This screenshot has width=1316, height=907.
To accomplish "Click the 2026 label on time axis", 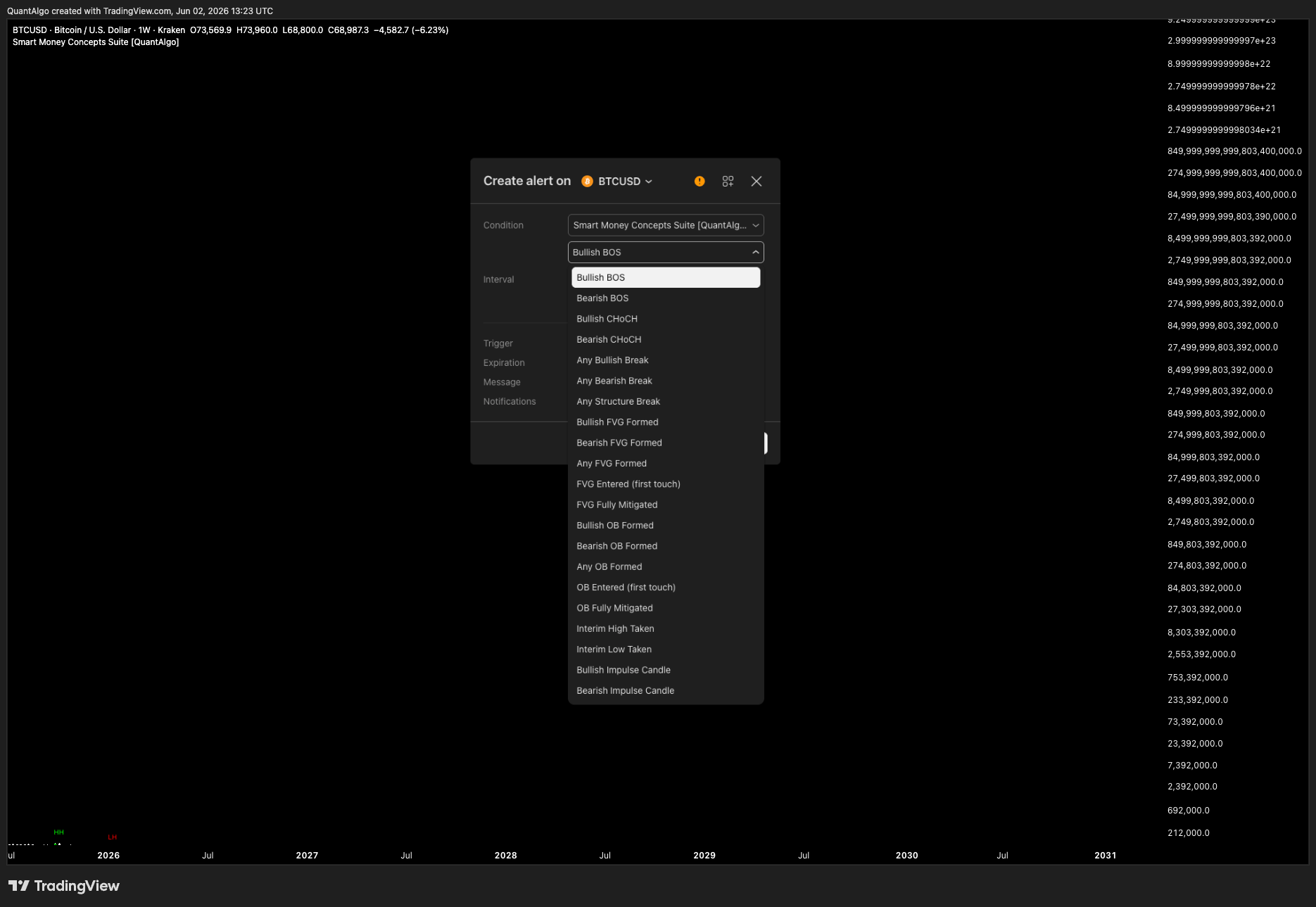I will (x=108, y=856).
